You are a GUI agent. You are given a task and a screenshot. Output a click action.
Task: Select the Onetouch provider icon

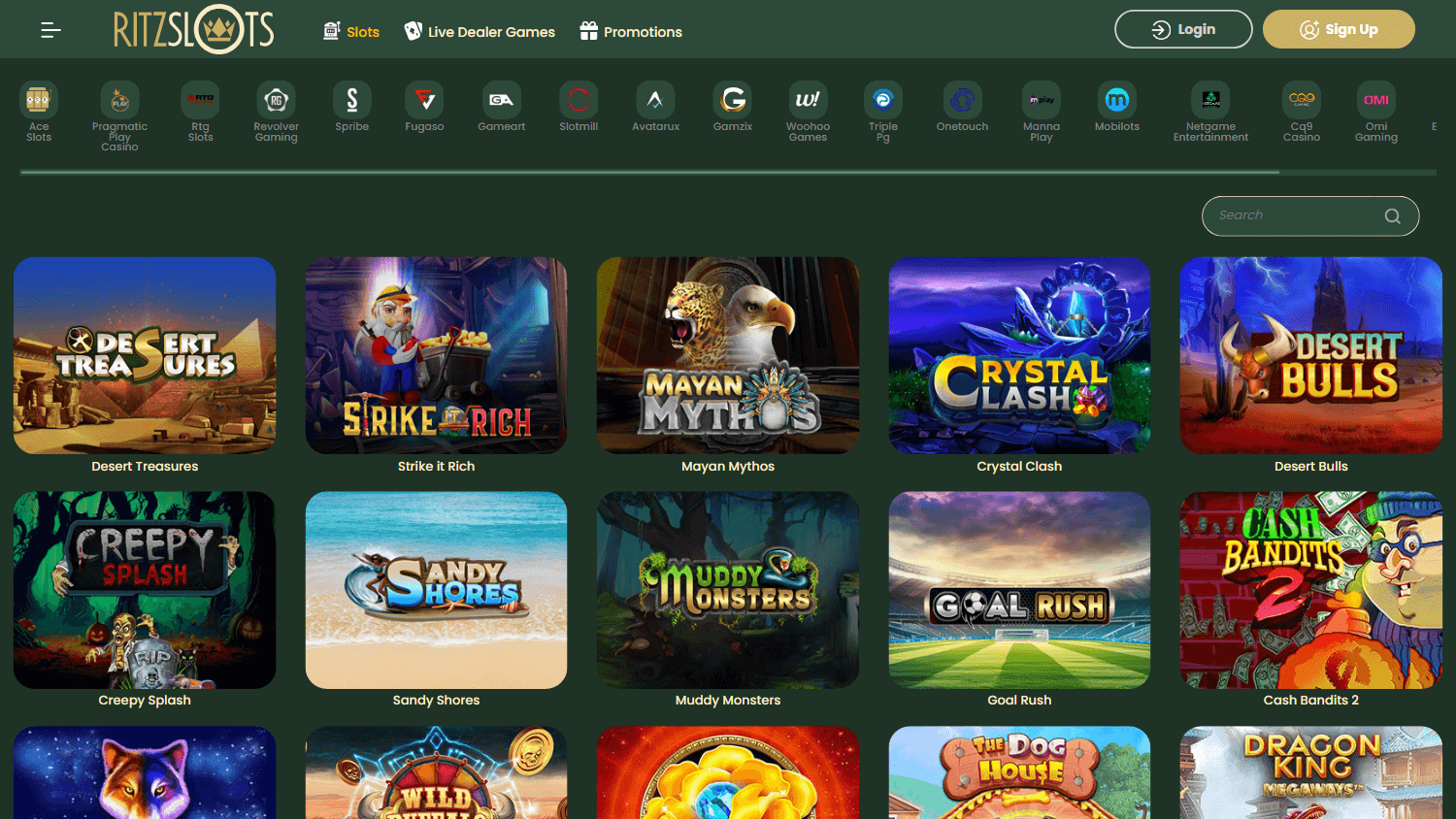[x=962, y=99]
